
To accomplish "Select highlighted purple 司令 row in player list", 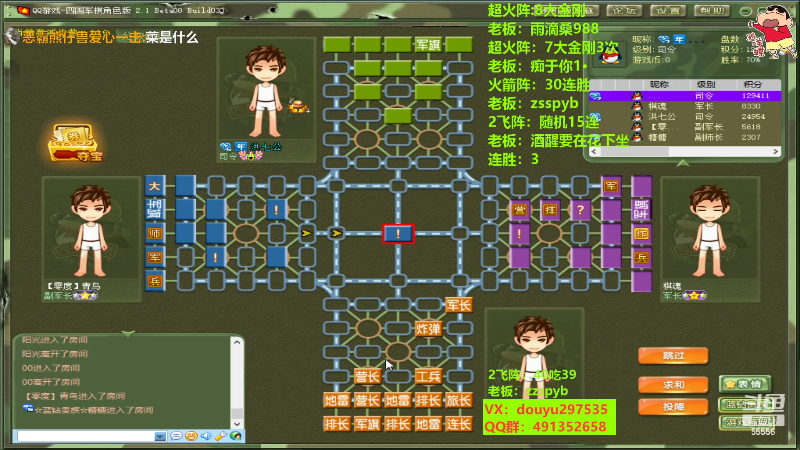I will (x=685, y=96).
